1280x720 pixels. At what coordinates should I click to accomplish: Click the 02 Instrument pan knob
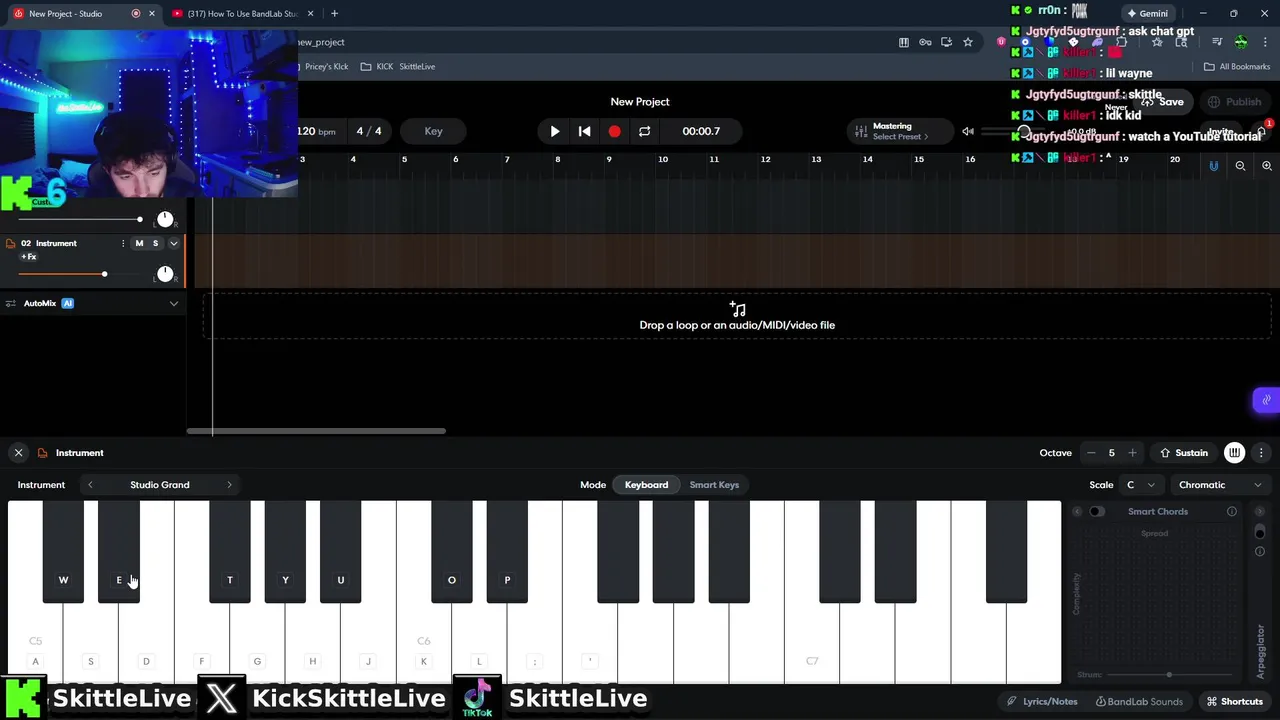[165, 274]
